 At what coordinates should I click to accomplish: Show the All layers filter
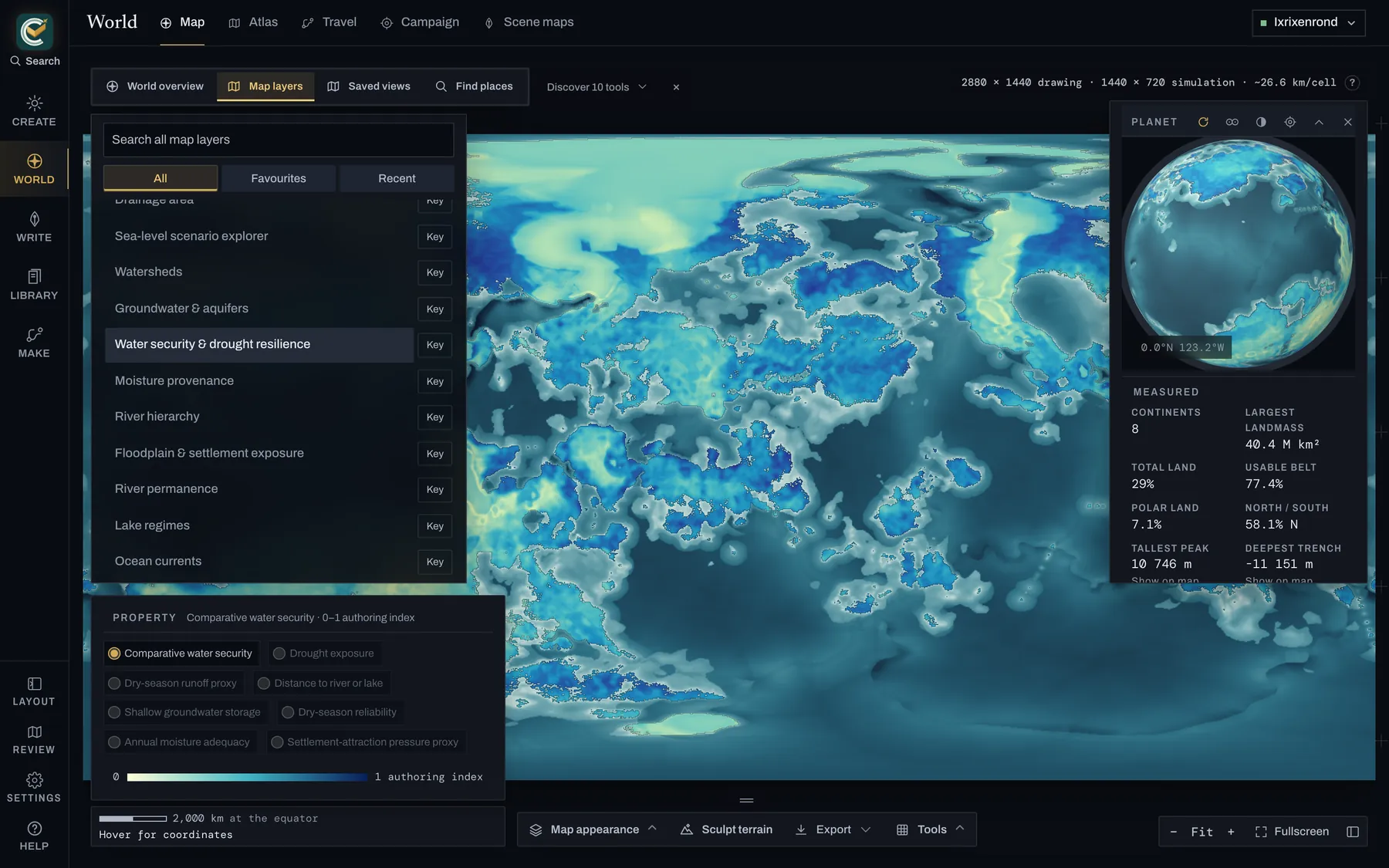point(161,178)
